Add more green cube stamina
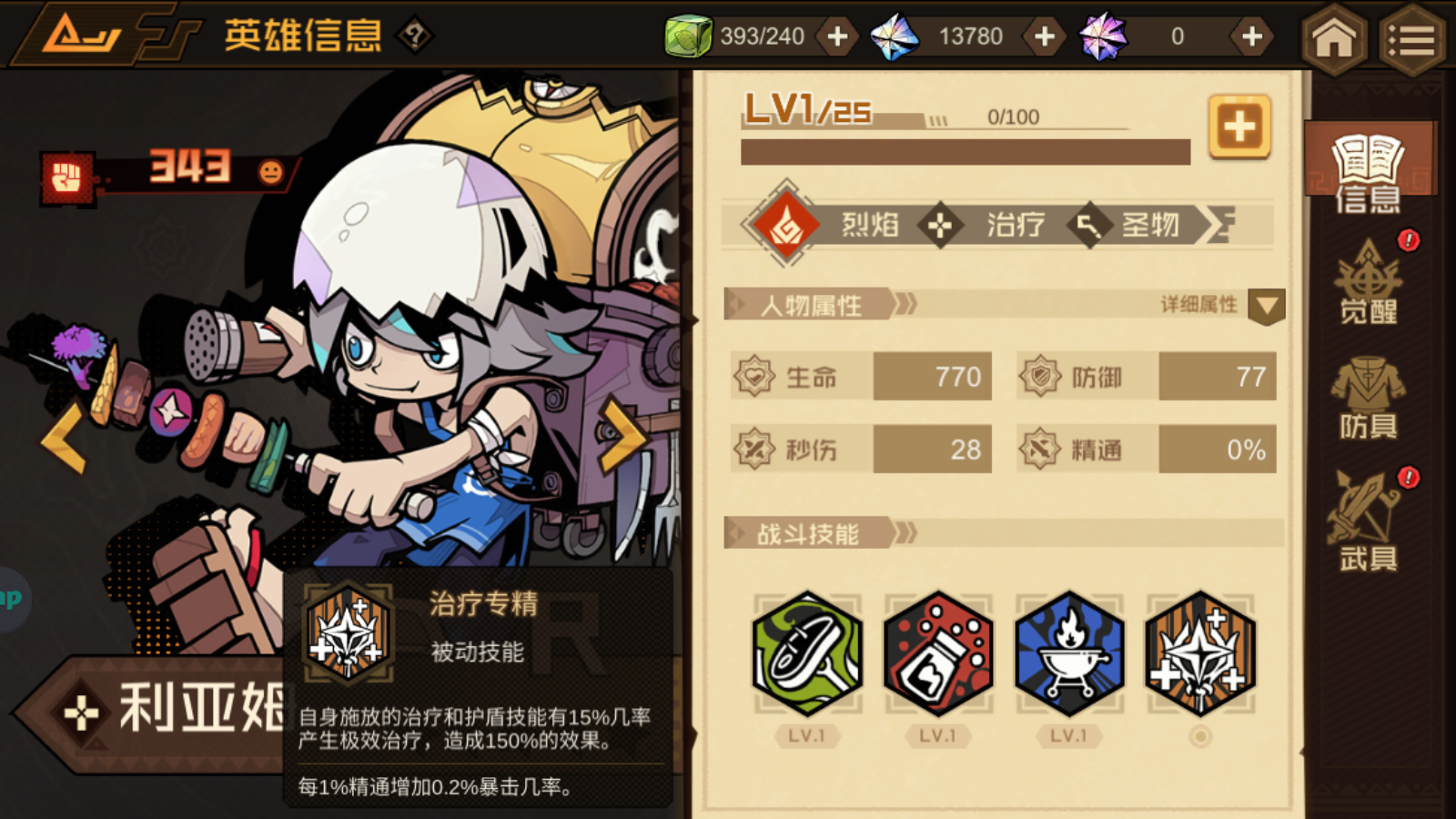Viewport: 1456px width, 819px height. coord(837,36)
